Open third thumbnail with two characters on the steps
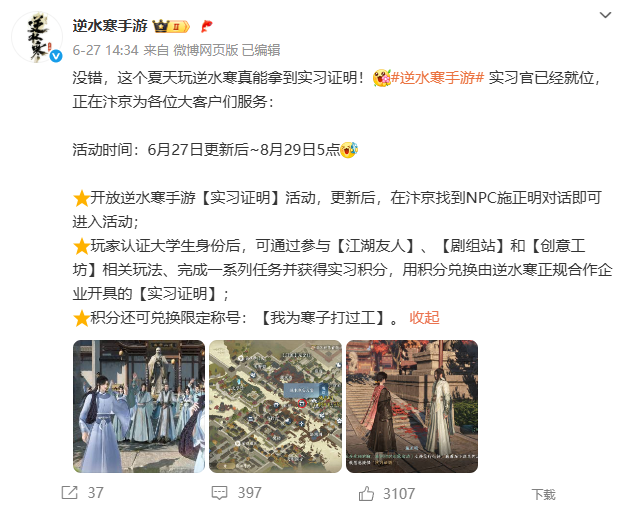 [x=412, y=406]
